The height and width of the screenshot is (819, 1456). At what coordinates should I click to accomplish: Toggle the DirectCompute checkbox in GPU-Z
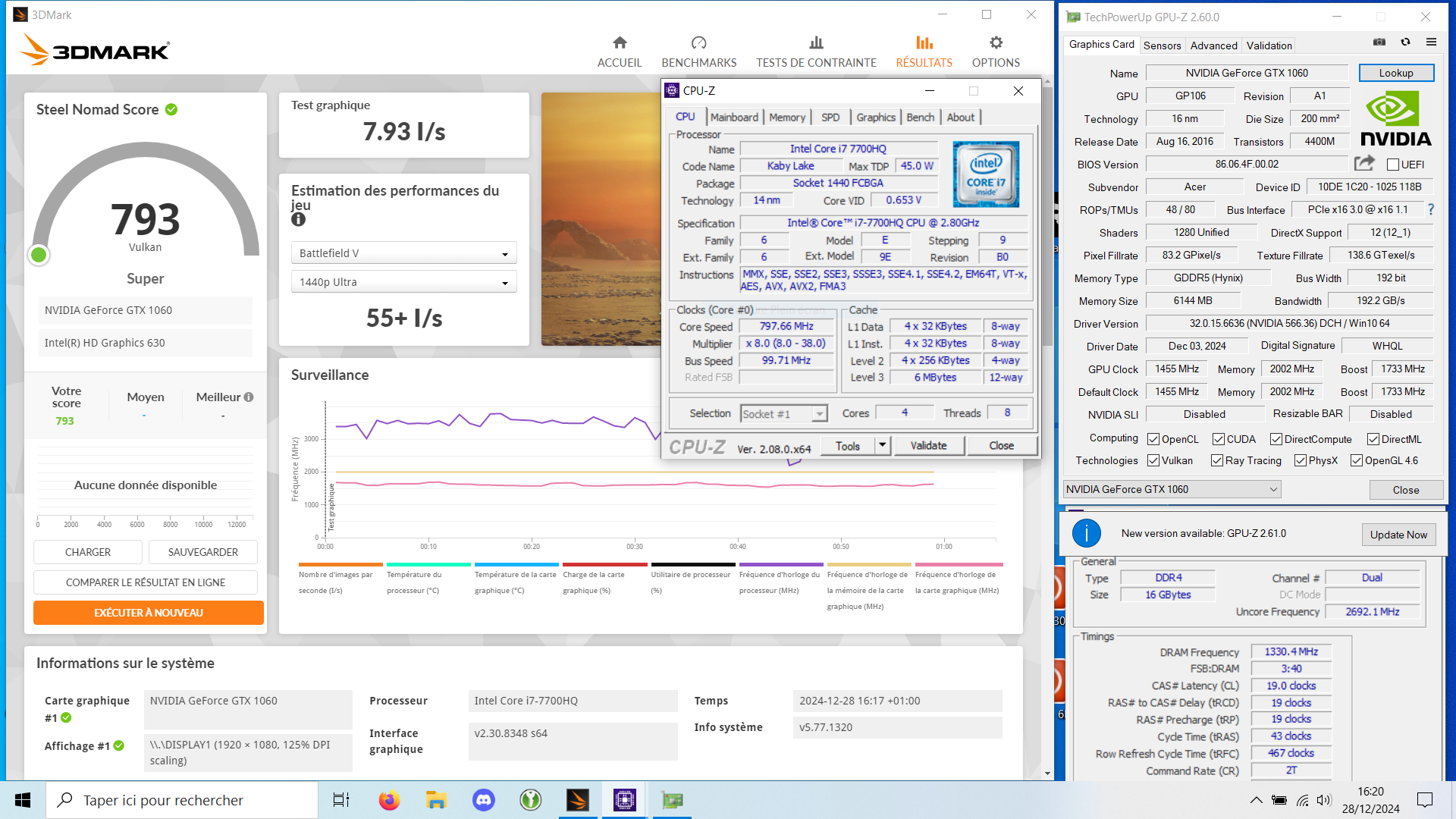coord(1276,439)
